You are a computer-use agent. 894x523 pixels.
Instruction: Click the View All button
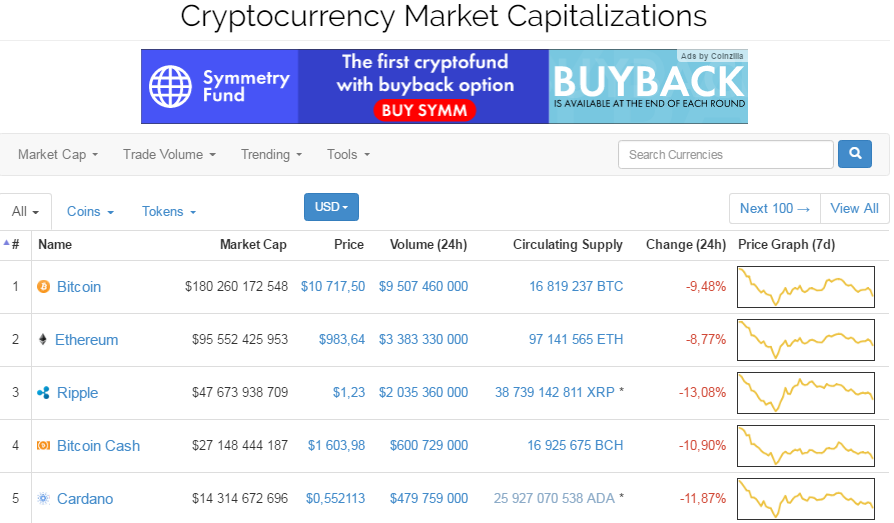(x=854, y=209)
